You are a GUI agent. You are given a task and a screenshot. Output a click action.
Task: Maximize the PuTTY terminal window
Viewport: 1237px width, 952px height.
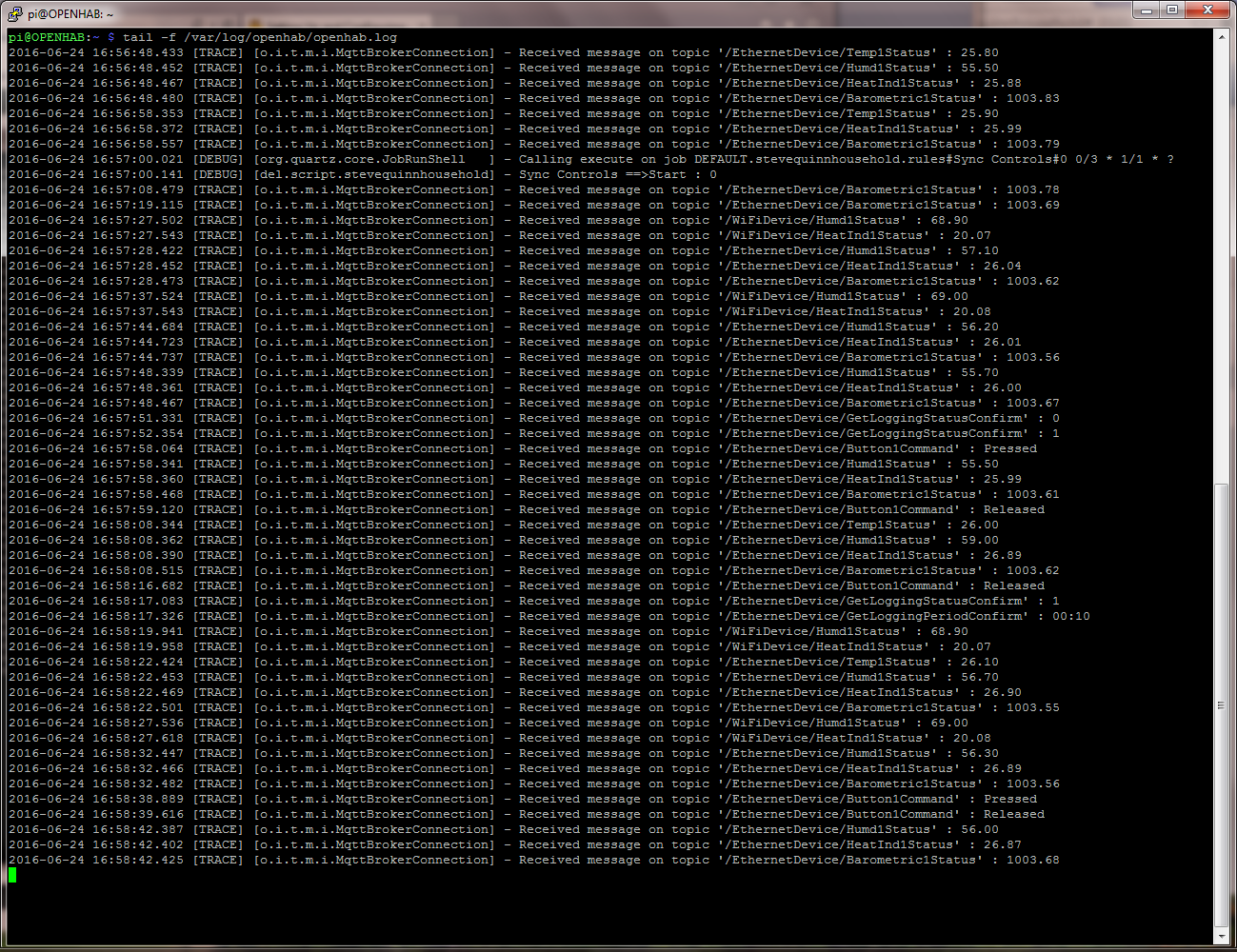(x=1172, y=10)
